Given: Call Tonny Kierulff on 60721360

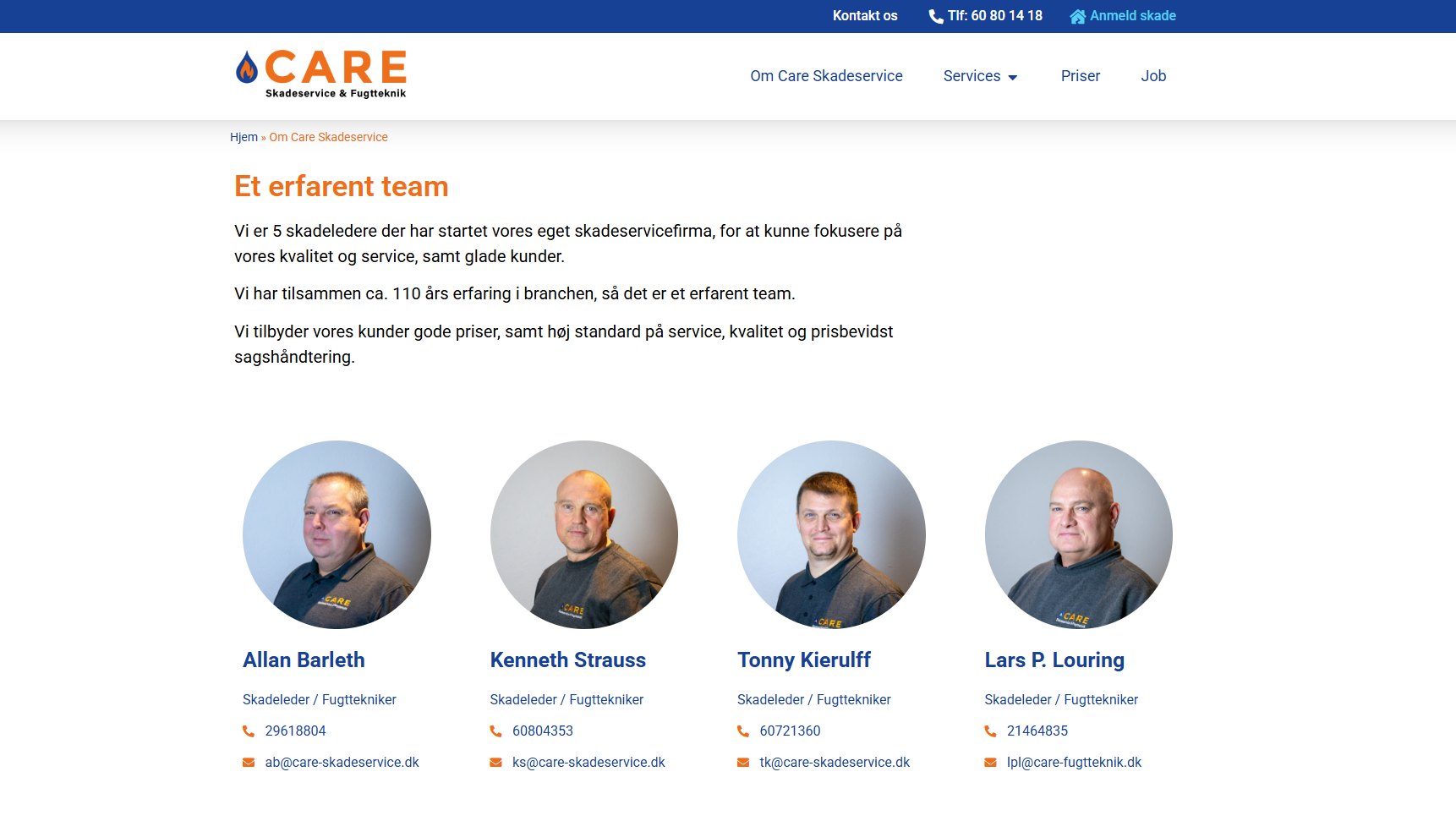Looking at the screenshot, I should (790, 731).
